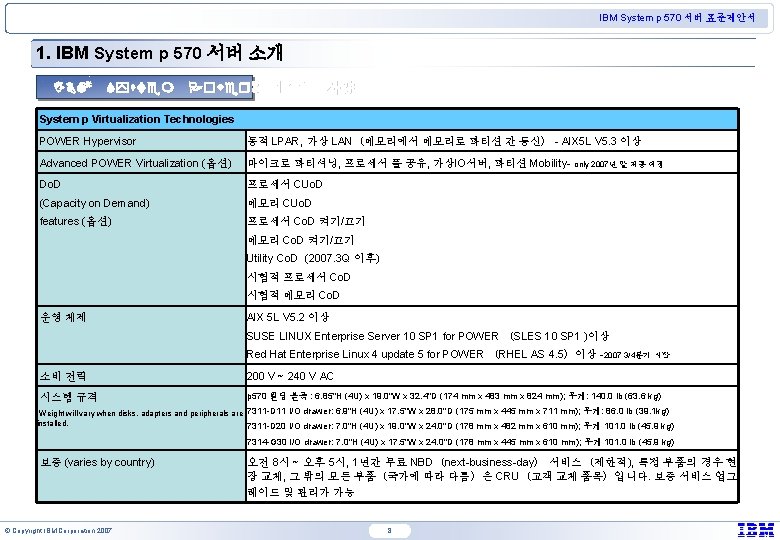This screenshot has height=540, width=780.
Task: Click the 'Utility CoD (2007.3Q' line
Action: pyautogui.click(x=313, y=259)
